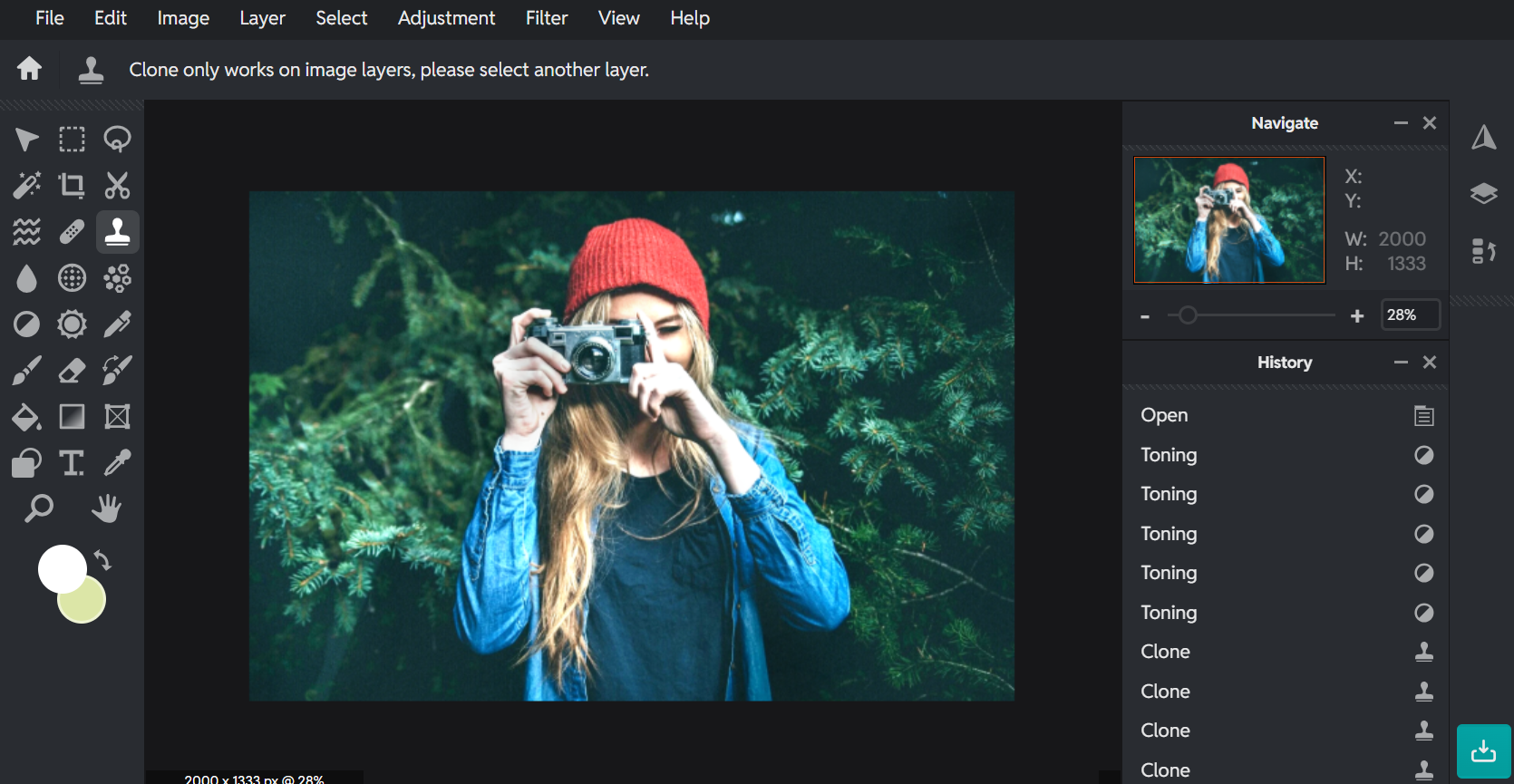Open the Layers panel from right sidebar
The image size is (1514, 784).
click(1483, 193)
